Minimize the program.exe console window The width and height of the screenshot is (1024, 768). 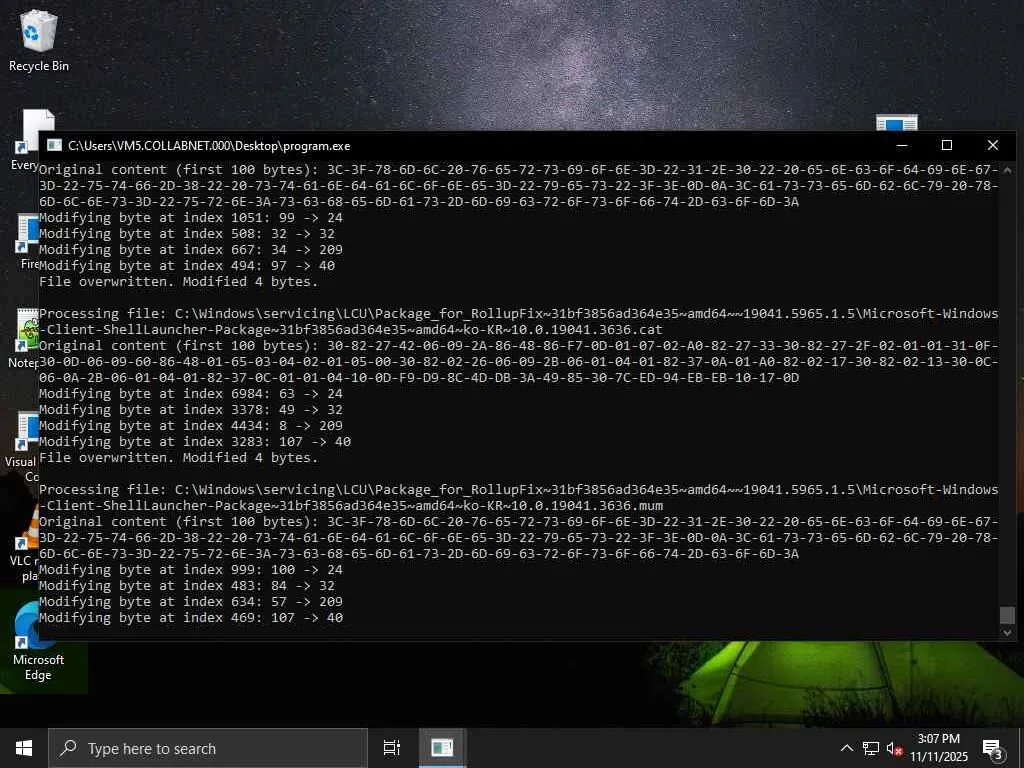[902, 146]
